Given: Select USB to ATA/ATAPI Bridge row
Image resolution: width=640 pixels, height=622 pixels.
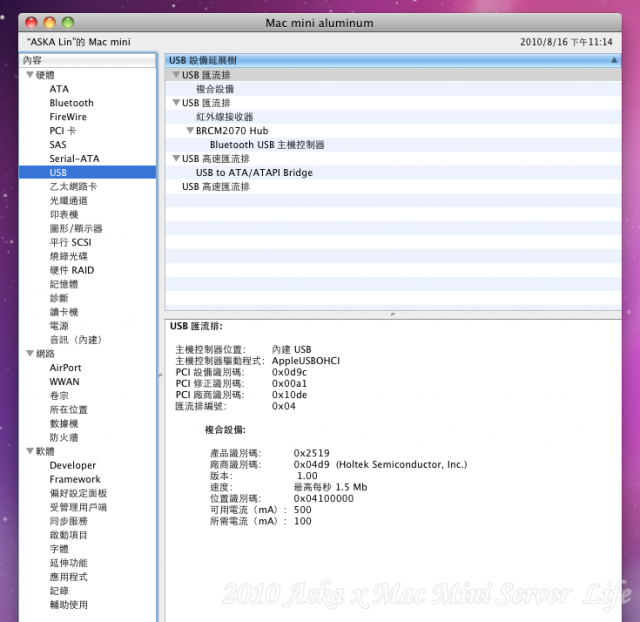Looking at the screenshot, I should [393, 172].
